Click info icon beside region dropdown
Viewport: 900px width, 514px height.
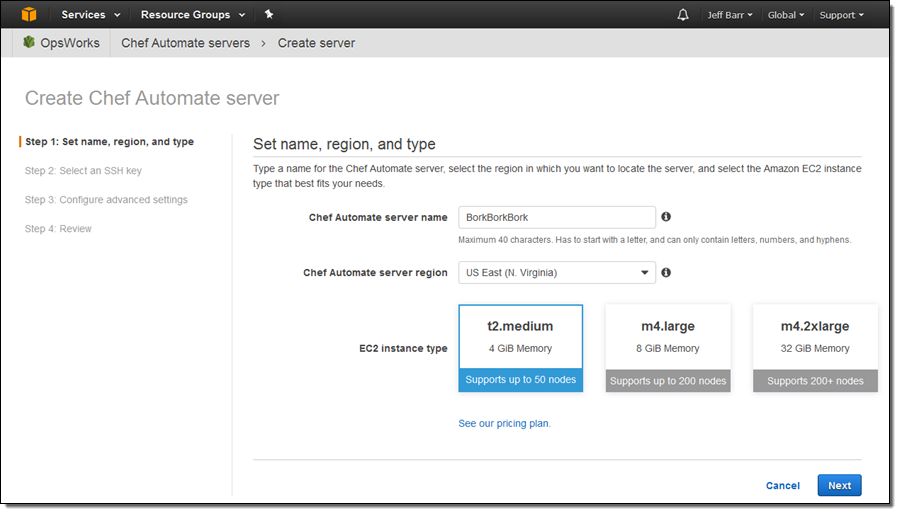[x=666, y=272]
